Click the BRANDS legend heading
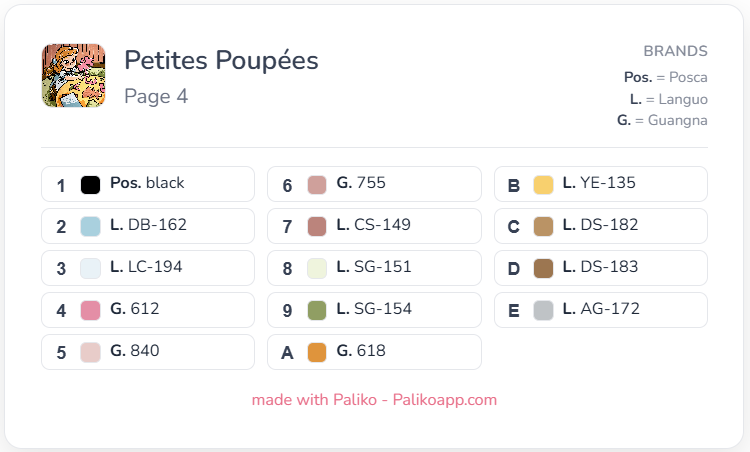Viewport: 750px width, 452px height. 675,51
